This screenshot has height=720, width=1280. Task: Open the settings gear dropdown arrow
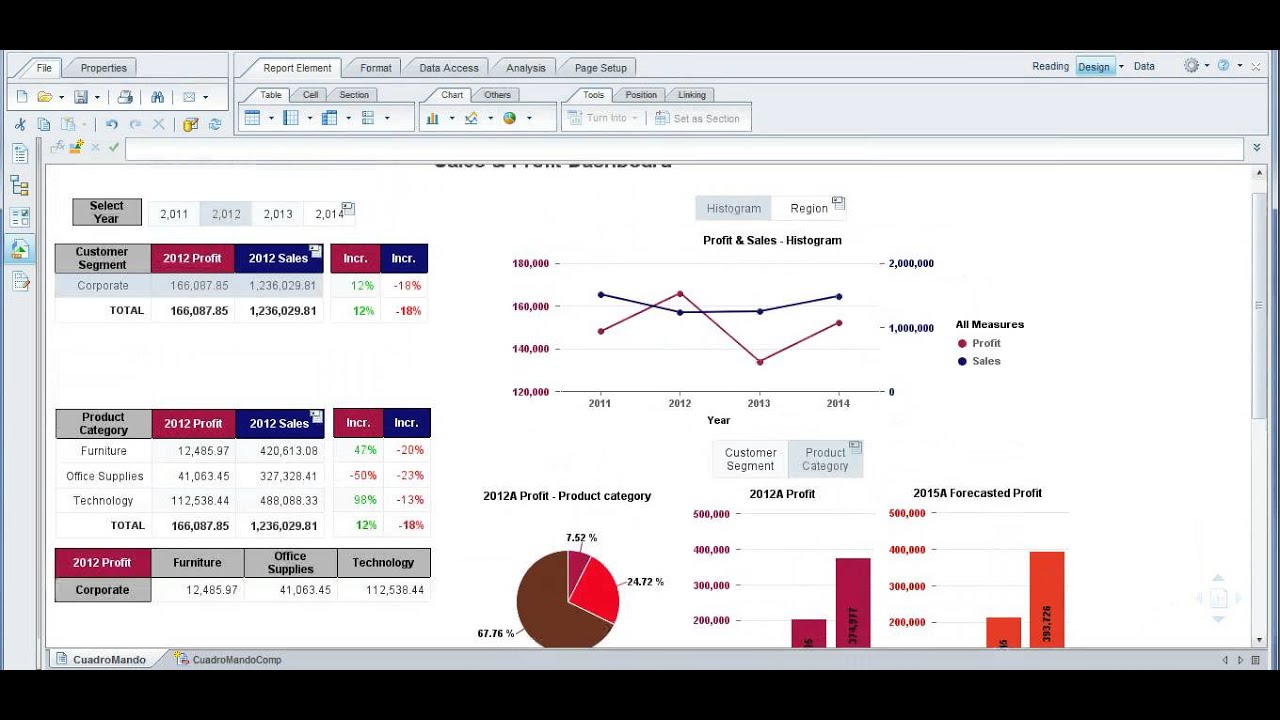tap(1207, 66)
